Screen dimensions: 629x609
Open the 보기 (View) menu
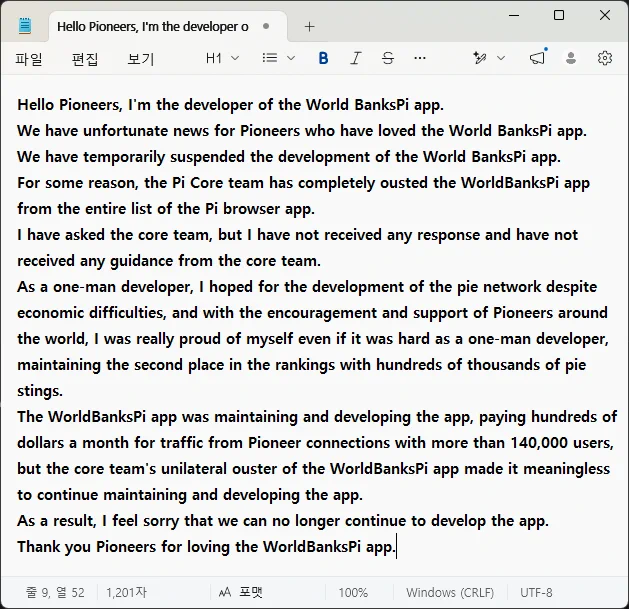[140, 59]
